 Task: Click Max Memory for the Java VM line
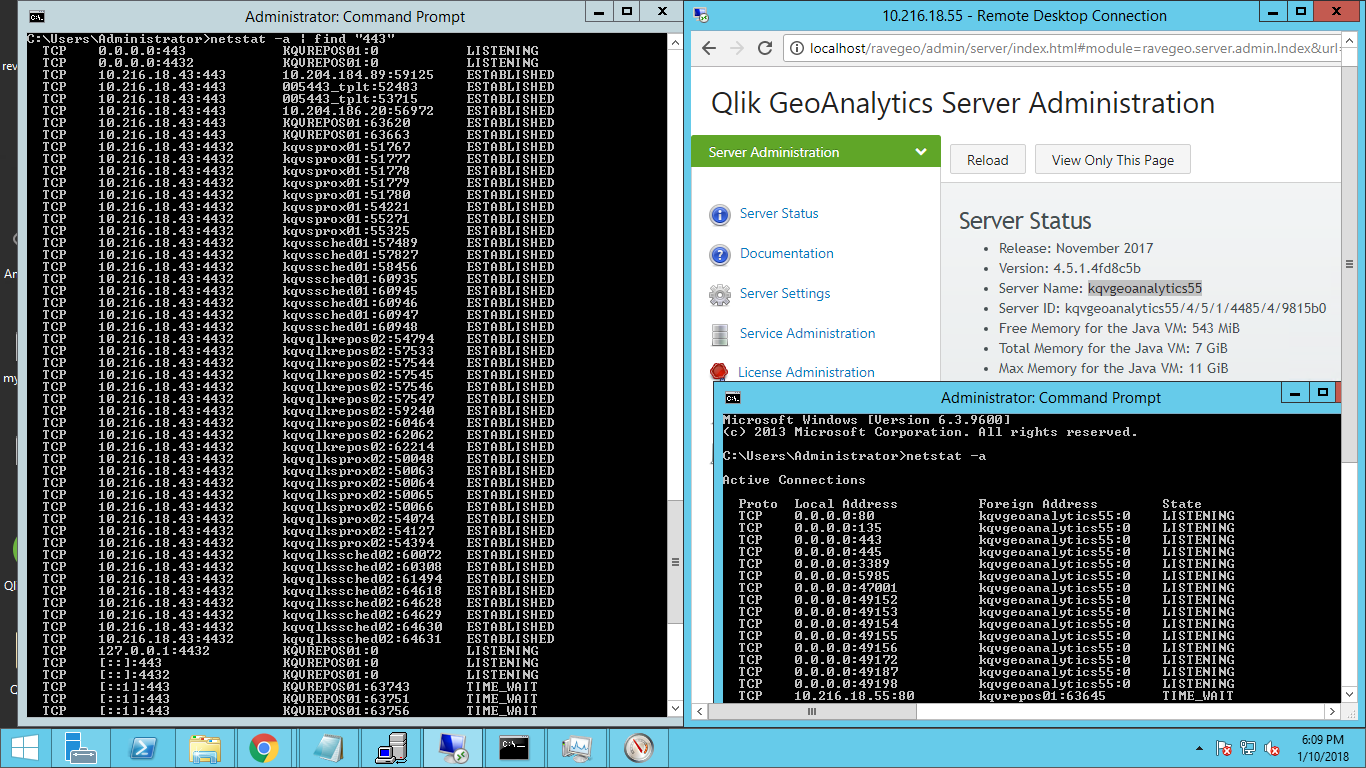point(1113,368)
